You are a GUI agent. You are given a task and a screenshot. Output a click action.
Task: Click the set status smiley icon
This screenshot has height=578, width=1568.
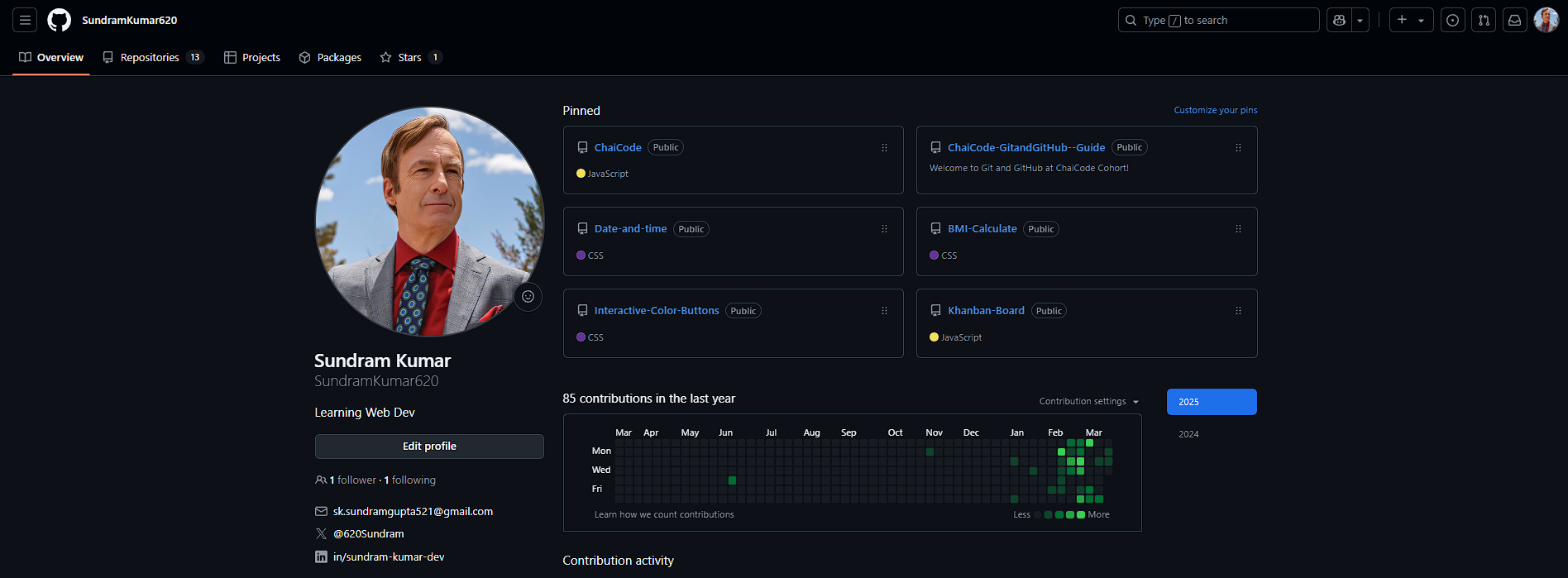pos(528,297)
